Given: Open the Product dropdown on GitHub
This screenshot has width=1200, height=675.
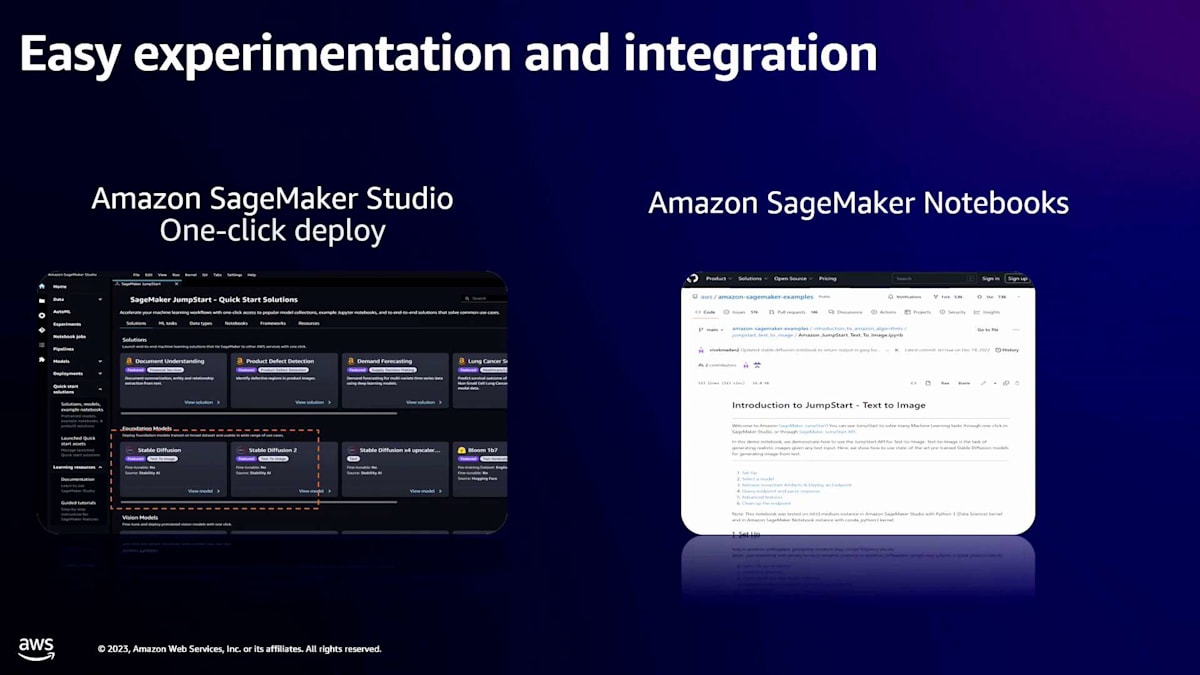Looking at the screenshot, I should coord(719,278).
